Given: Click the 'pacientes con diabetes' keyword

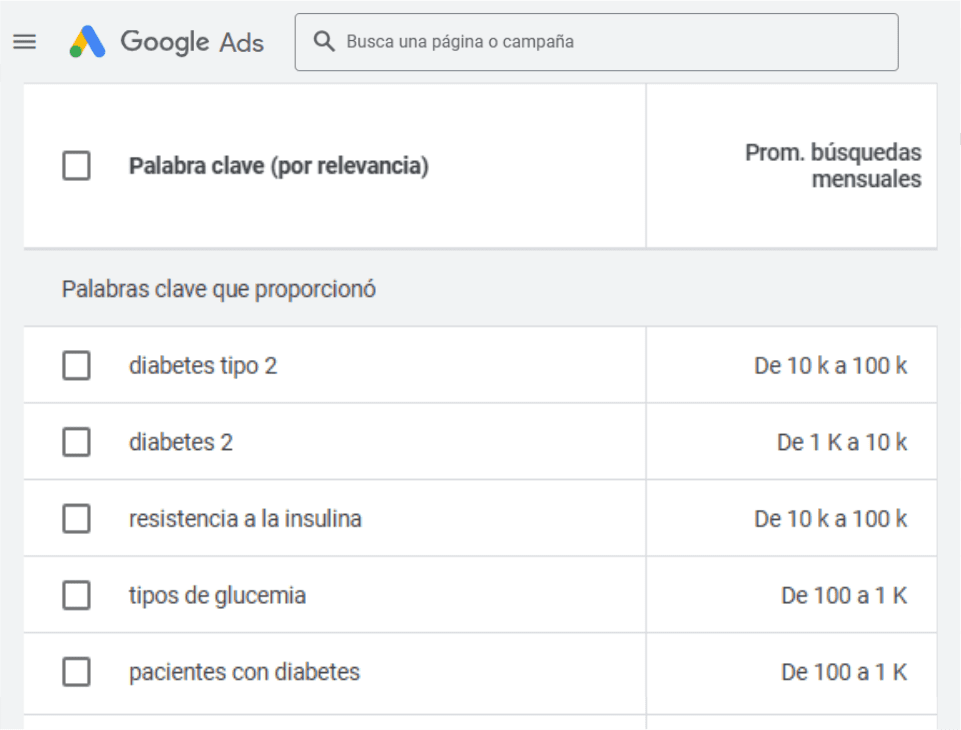Looking at the screenshot, I should click(x=244, y=672).
